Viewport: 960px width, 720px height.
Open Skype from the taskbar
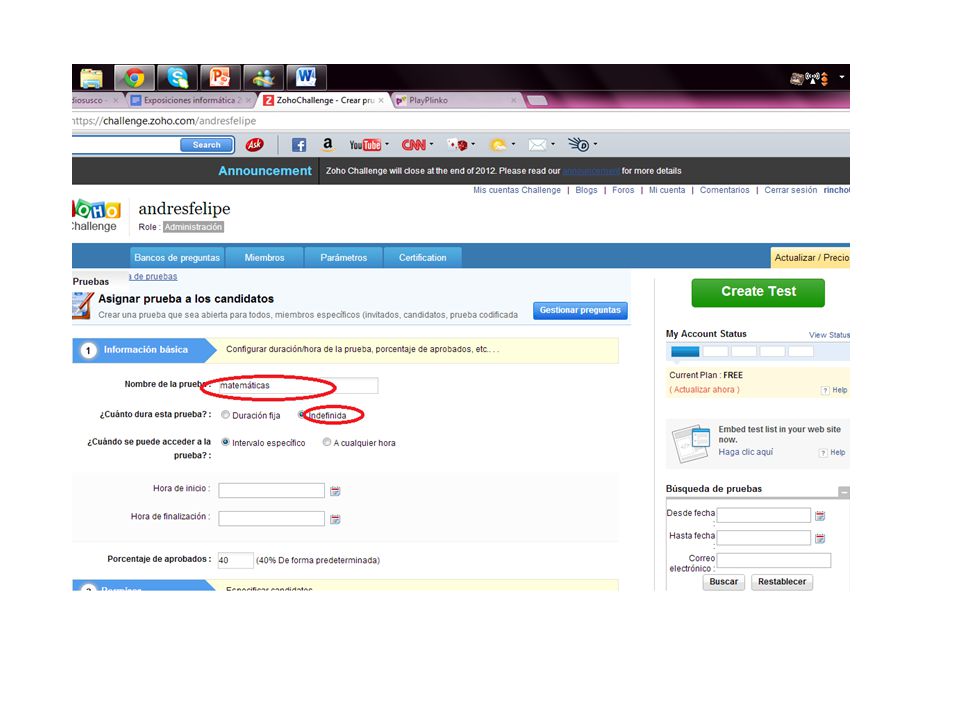coord(178,78)
